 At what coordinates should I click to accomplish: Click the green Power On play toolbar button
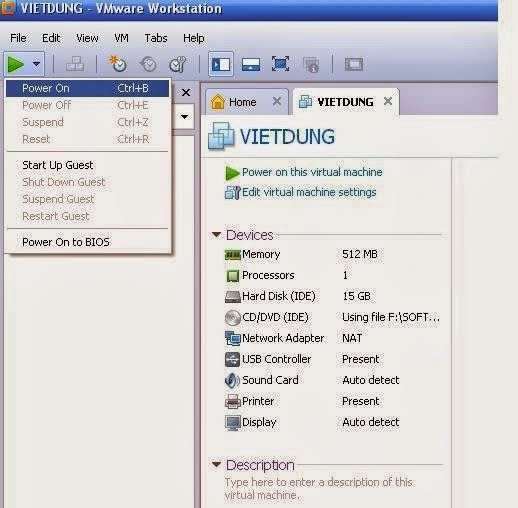(16, 64)
